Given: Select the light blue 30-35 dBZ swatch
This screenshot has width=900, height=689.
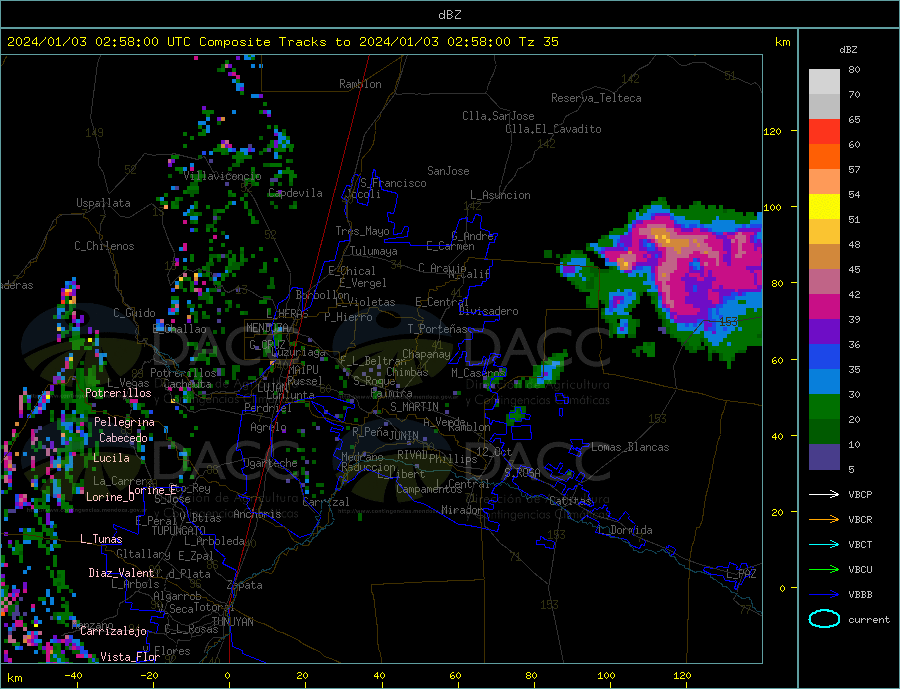Looking at the screenshot, I should point(824,382).
